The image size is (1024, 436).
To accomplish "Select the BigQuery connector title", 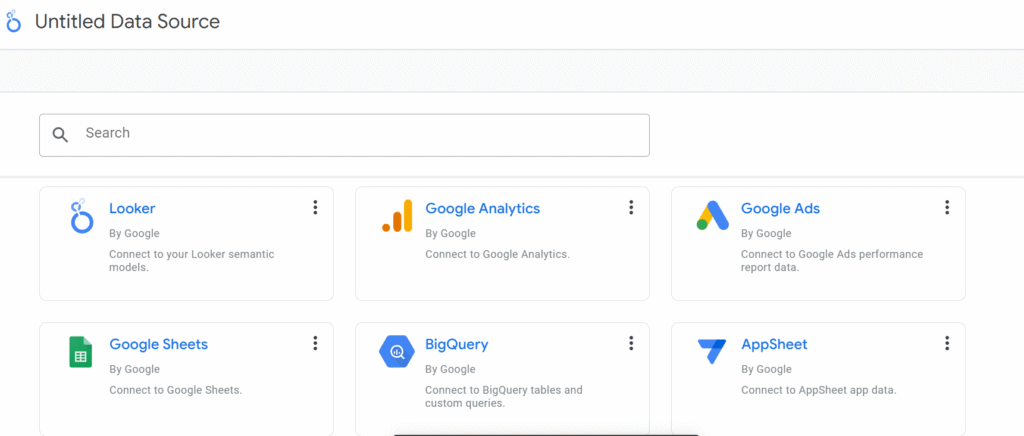I will 456,344.
